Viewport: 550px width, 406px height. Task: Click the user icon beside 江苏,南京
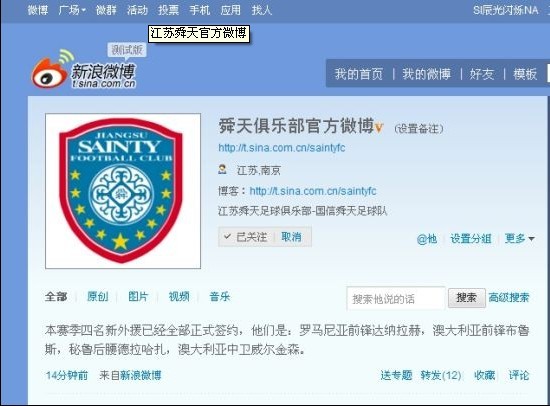(222, 169)
